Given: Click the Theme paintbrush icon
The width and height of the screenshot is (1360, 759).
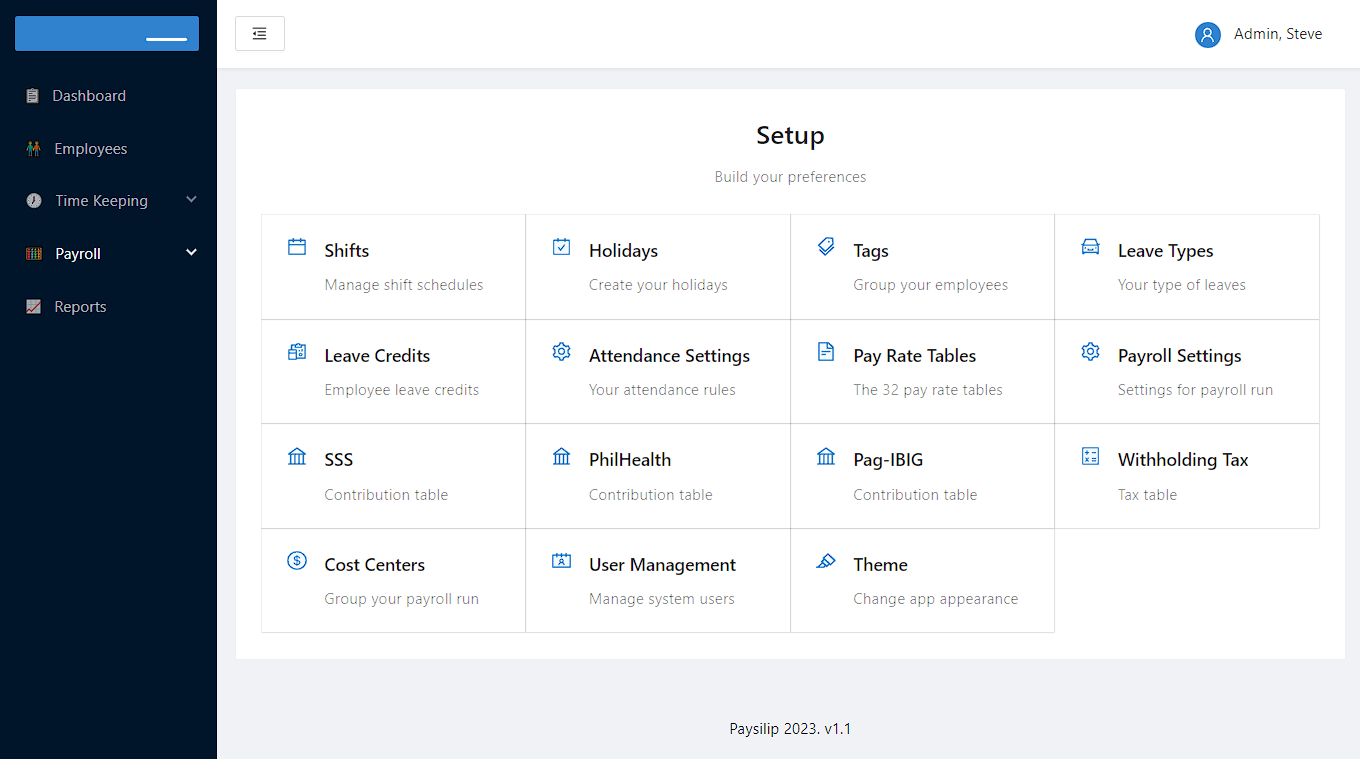Looking at the screenshot, I should click(x=826, y=561).
